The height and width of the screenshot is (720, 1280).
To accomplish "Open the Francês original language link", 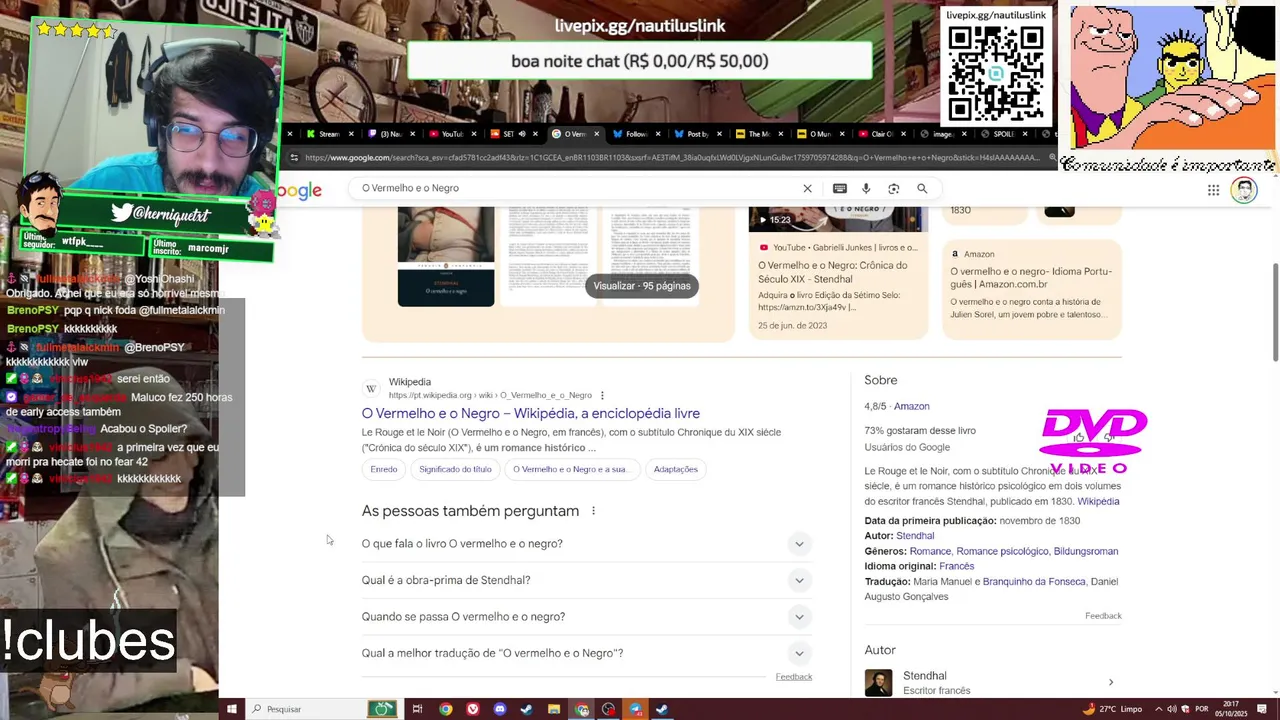I will coord(956,566).
